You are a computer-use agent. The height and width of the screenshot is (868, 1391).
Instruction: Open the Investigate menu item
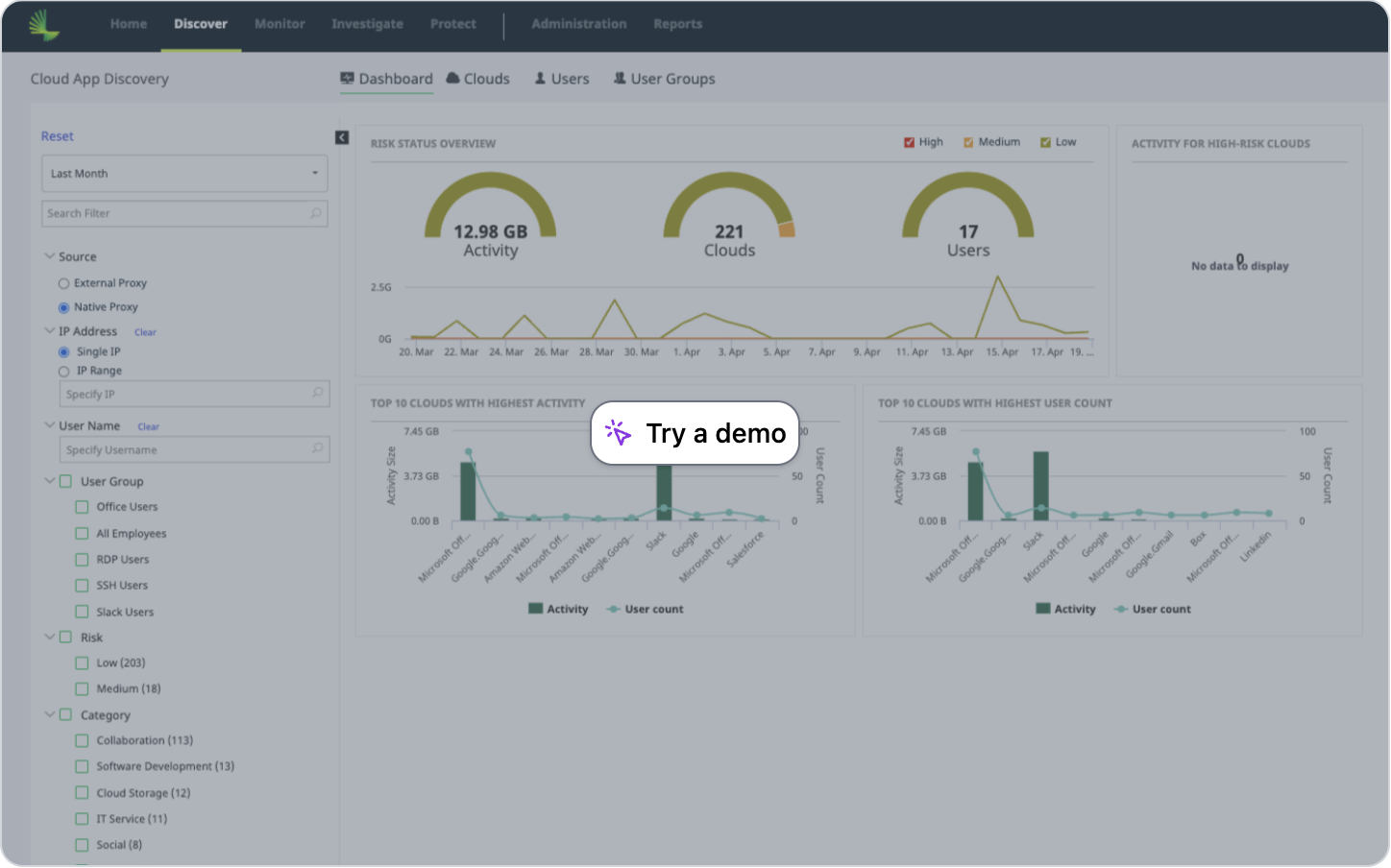coord(367,24)
